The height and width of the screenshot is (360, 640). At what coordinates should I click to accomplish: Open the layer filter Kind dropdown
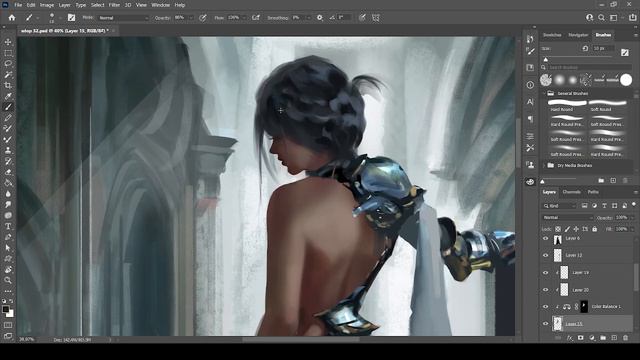point(559,206)
